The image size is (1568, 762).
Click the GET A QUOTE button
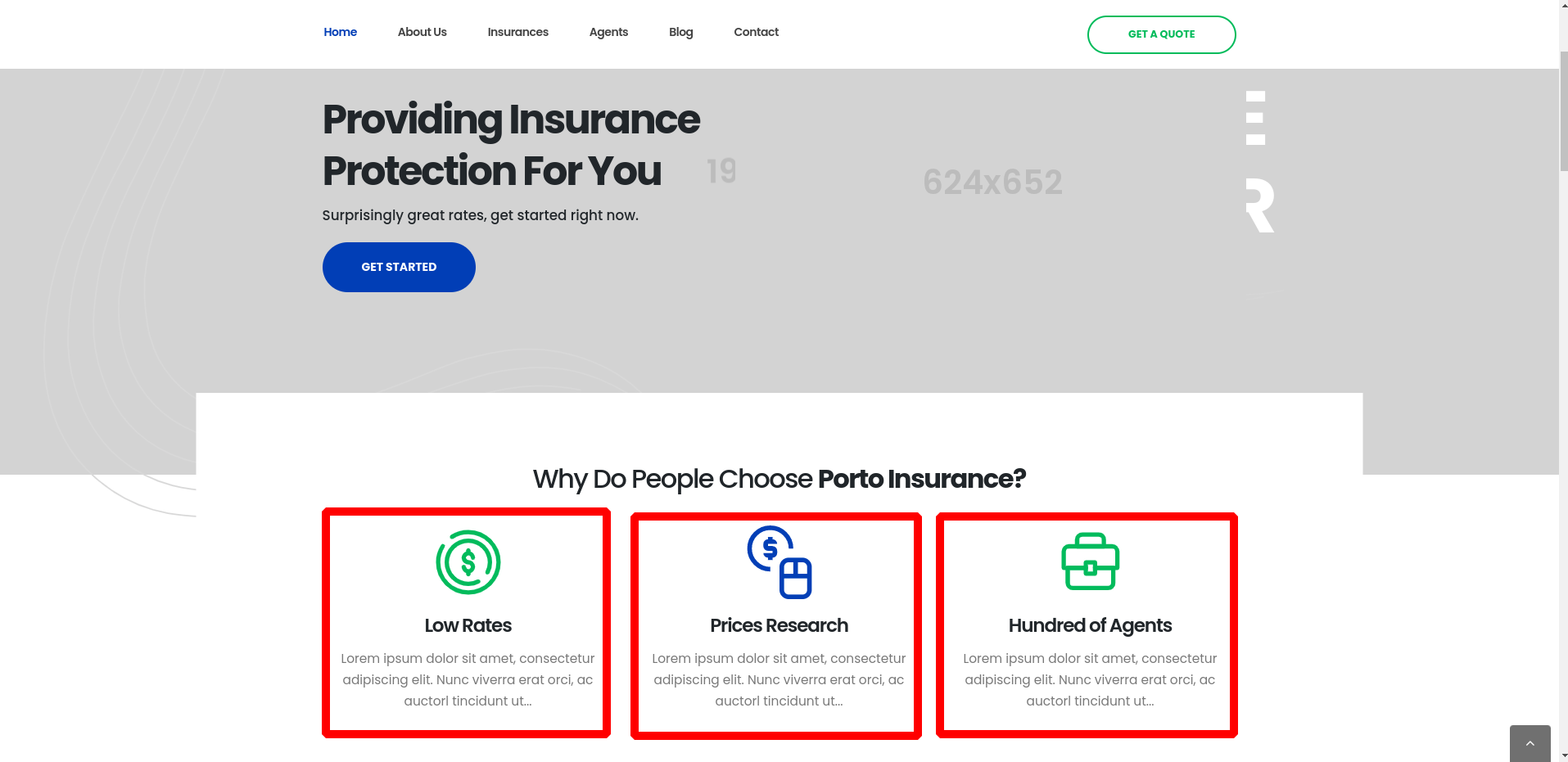1161,34
